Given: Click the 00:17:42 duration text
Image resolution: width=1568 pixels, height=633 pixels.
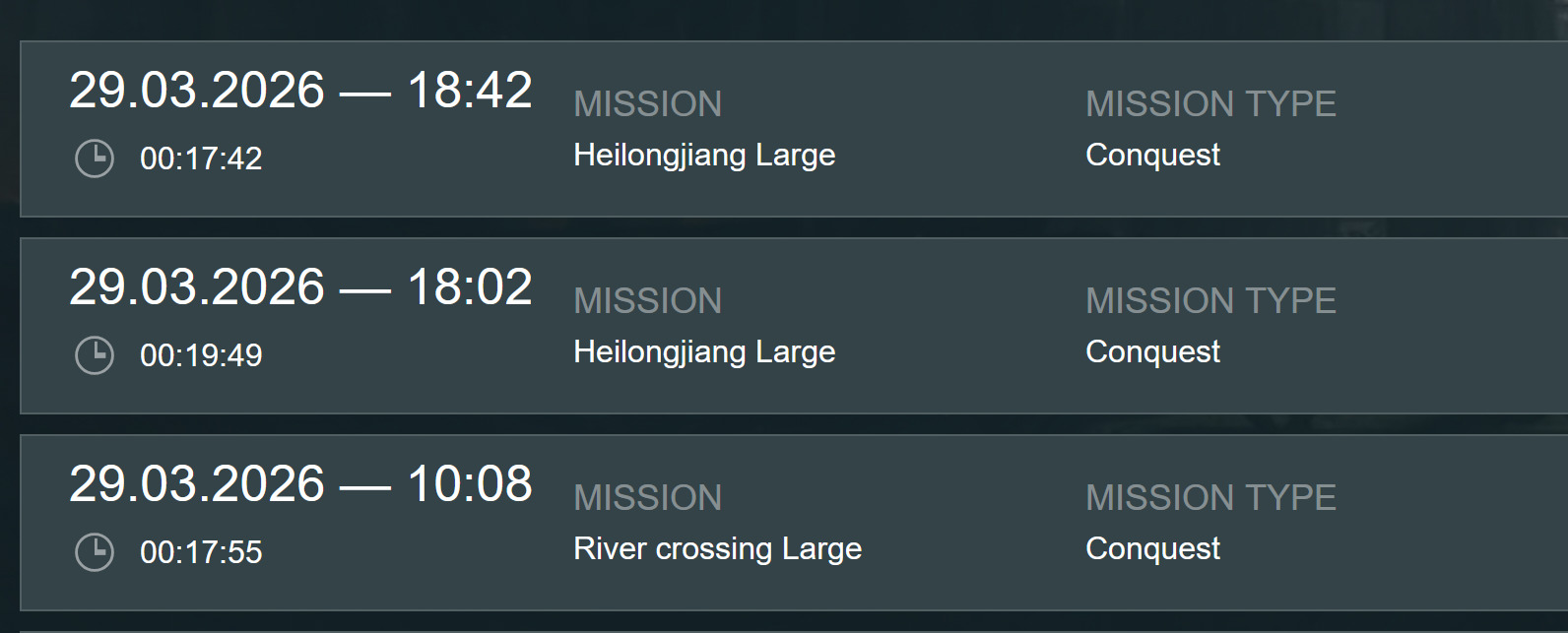Looking at the screenshot, I should [x=201, y=158].
